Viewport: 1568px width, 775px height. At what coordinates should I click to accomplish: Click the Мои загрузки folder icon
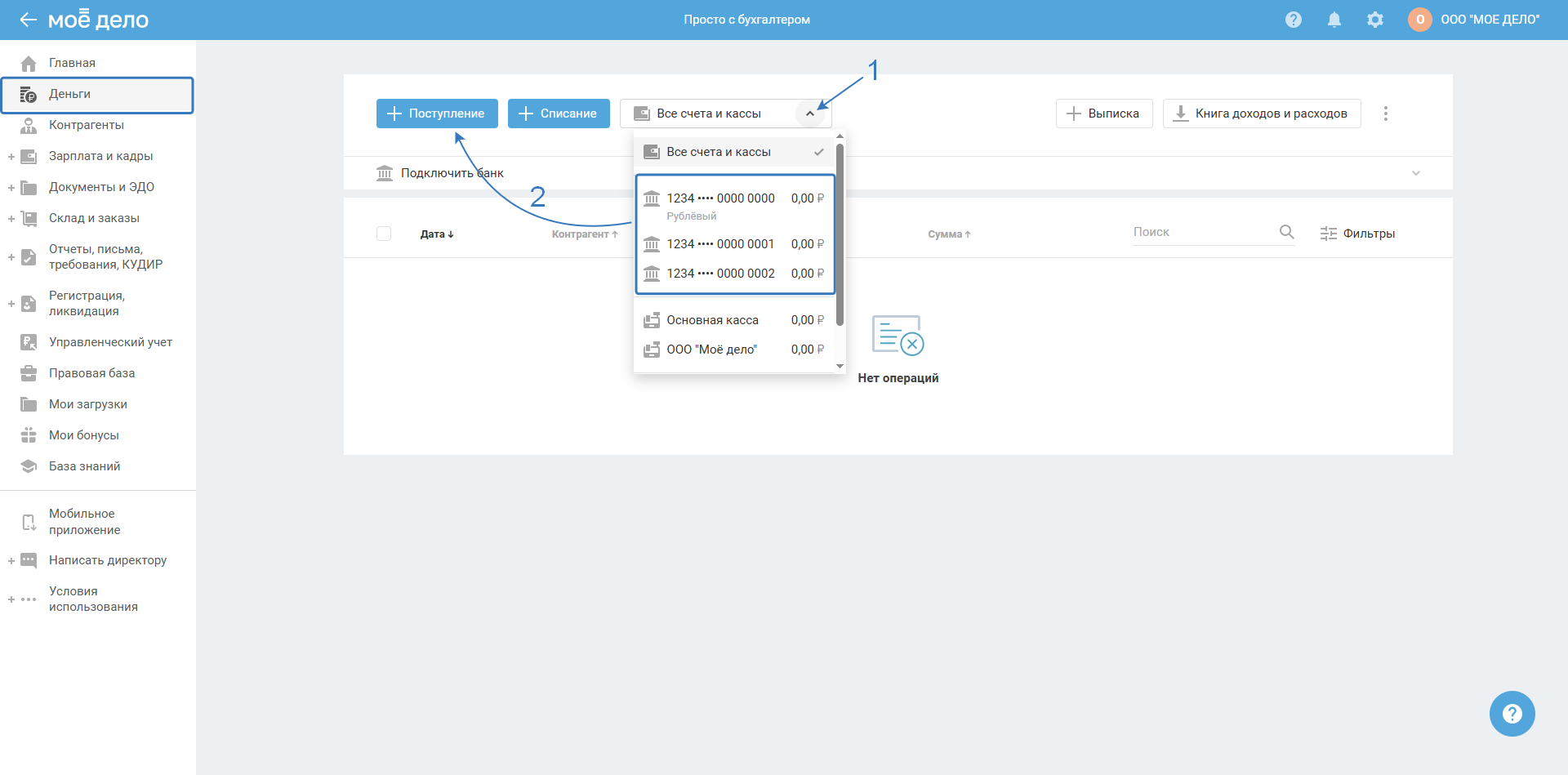(x=29, y=404)
